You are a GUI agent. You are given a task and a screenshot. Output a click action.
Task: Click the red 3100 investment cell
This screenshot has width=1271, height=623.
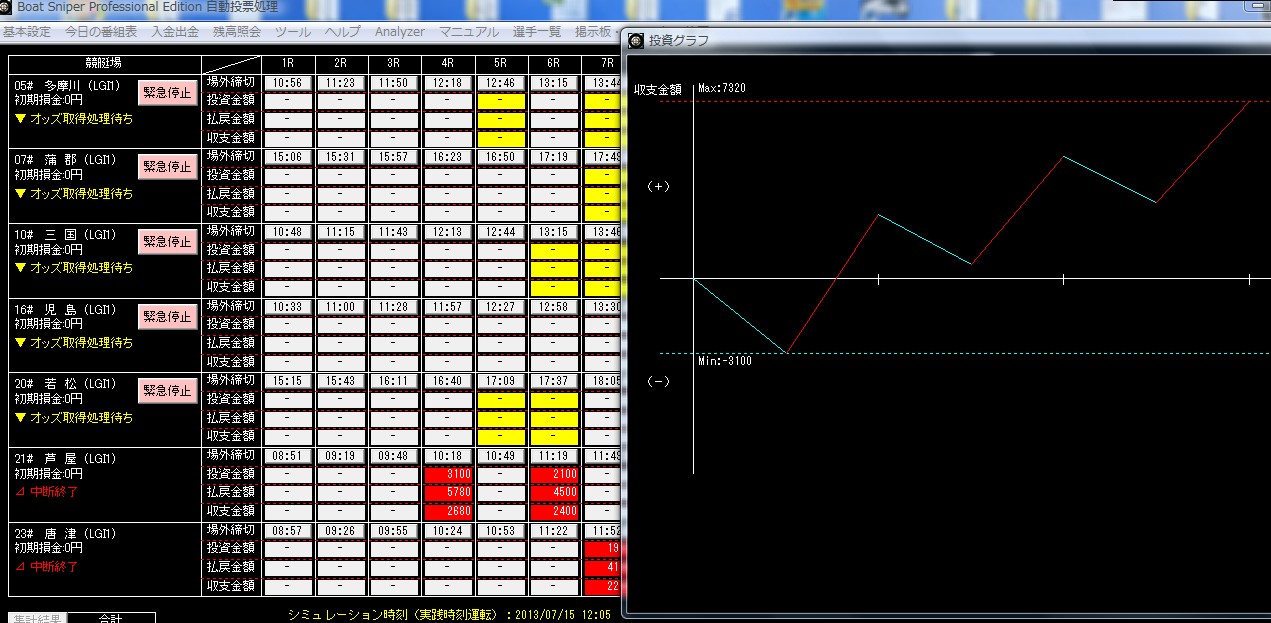point(448,474)
